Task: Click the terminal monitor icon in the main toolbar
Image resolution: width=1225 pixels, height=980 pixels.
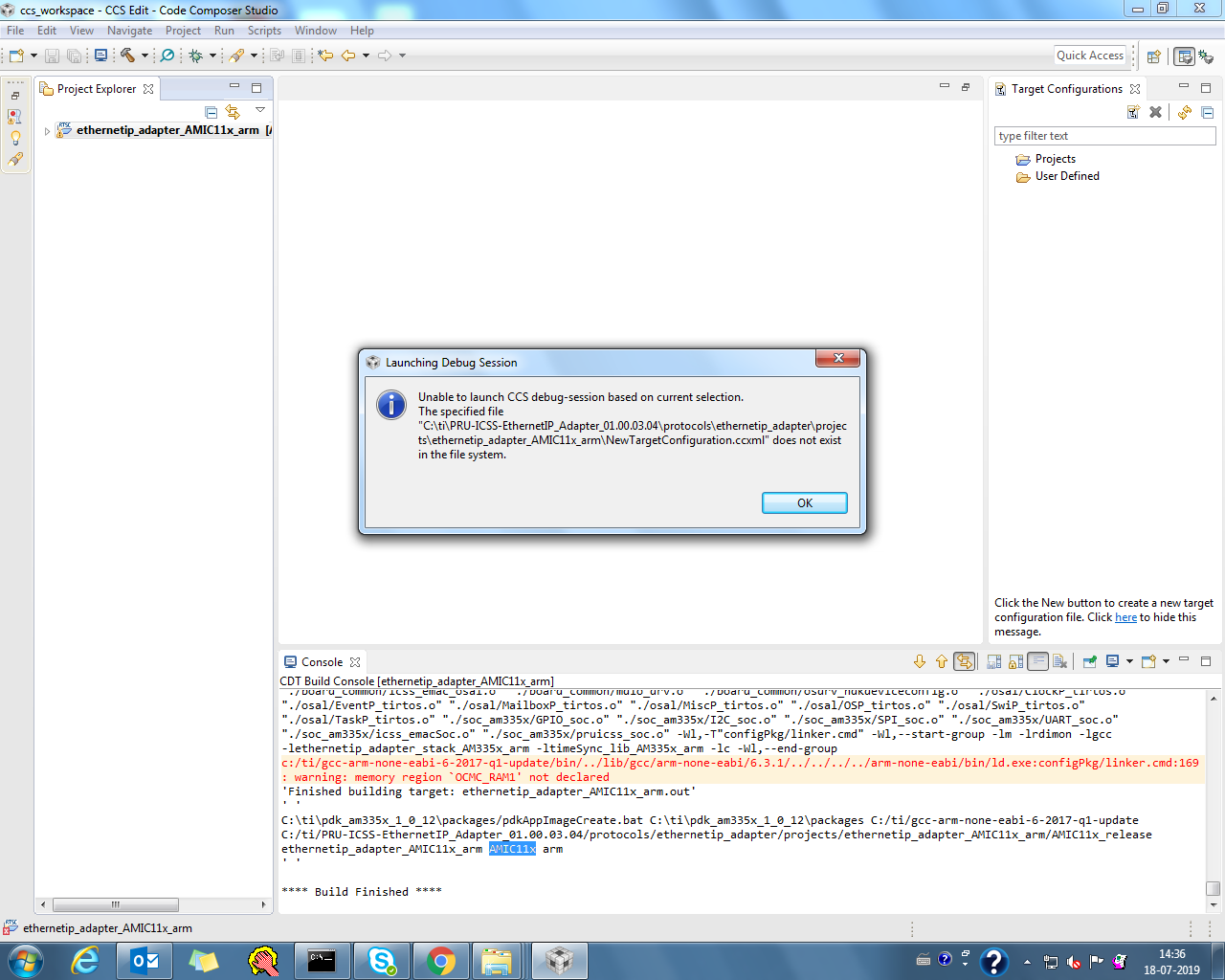Action: click(100, 56)
